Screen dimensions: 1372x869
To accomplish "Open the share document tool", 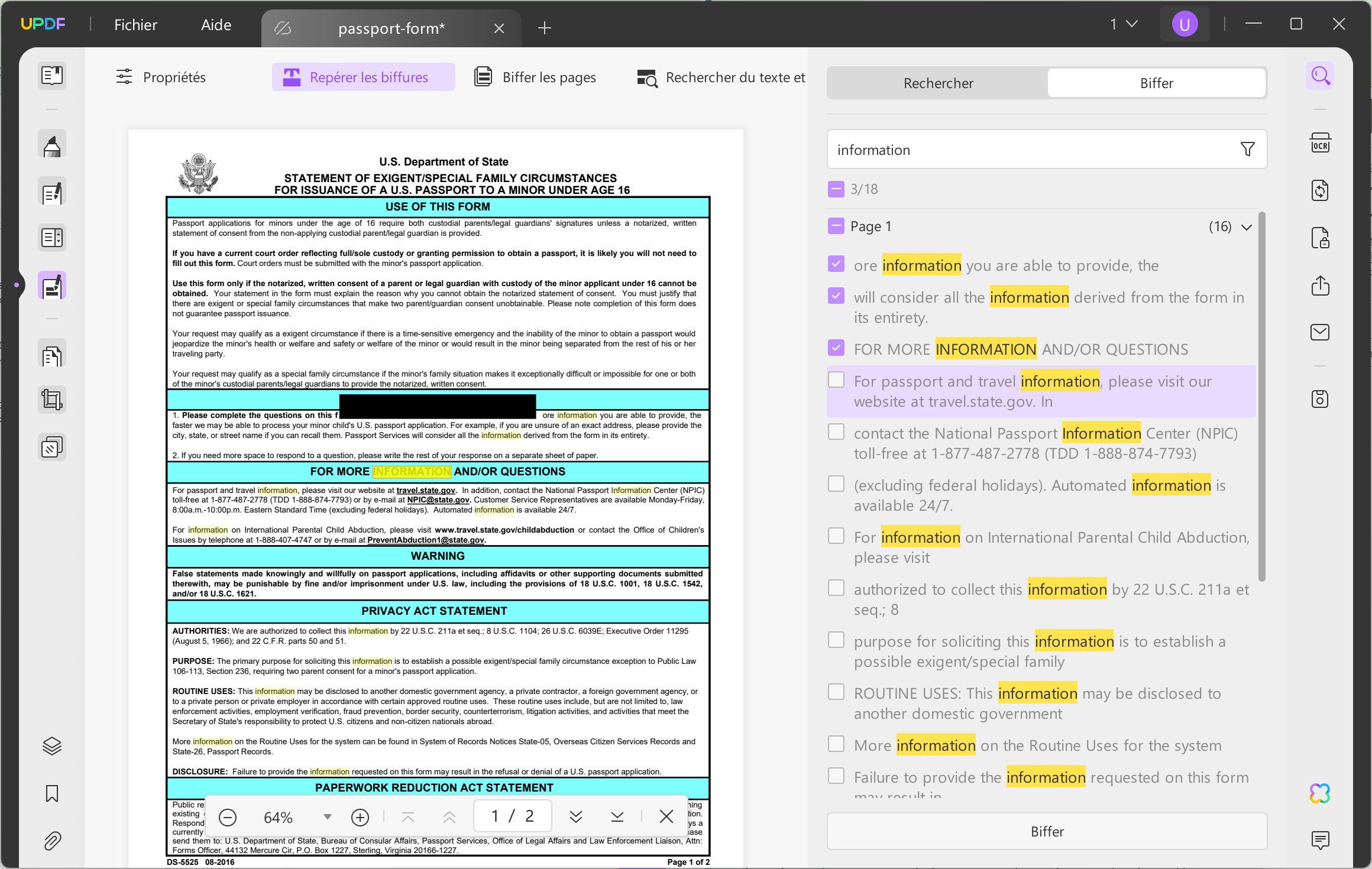I will pyautogui.click(x=1321, y=286).
